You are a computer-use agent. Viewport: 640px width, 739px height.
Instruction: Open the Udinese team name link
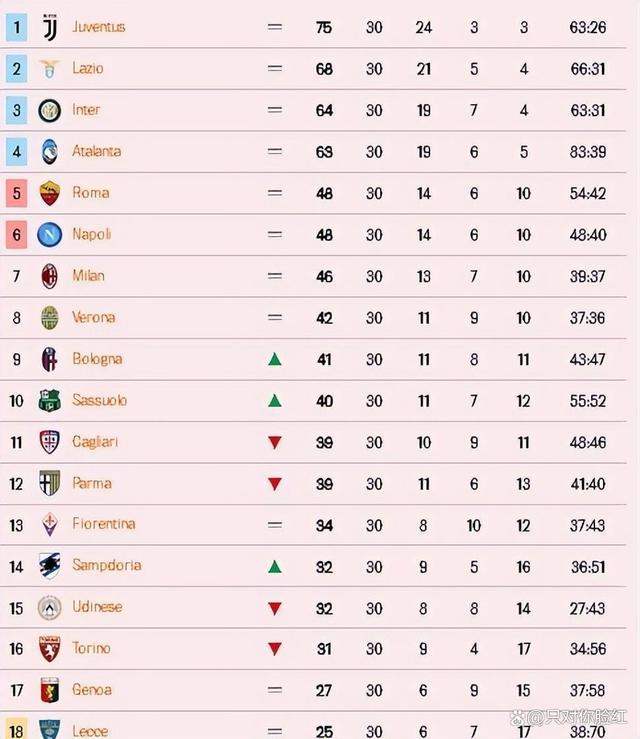(x=97, y=607)
